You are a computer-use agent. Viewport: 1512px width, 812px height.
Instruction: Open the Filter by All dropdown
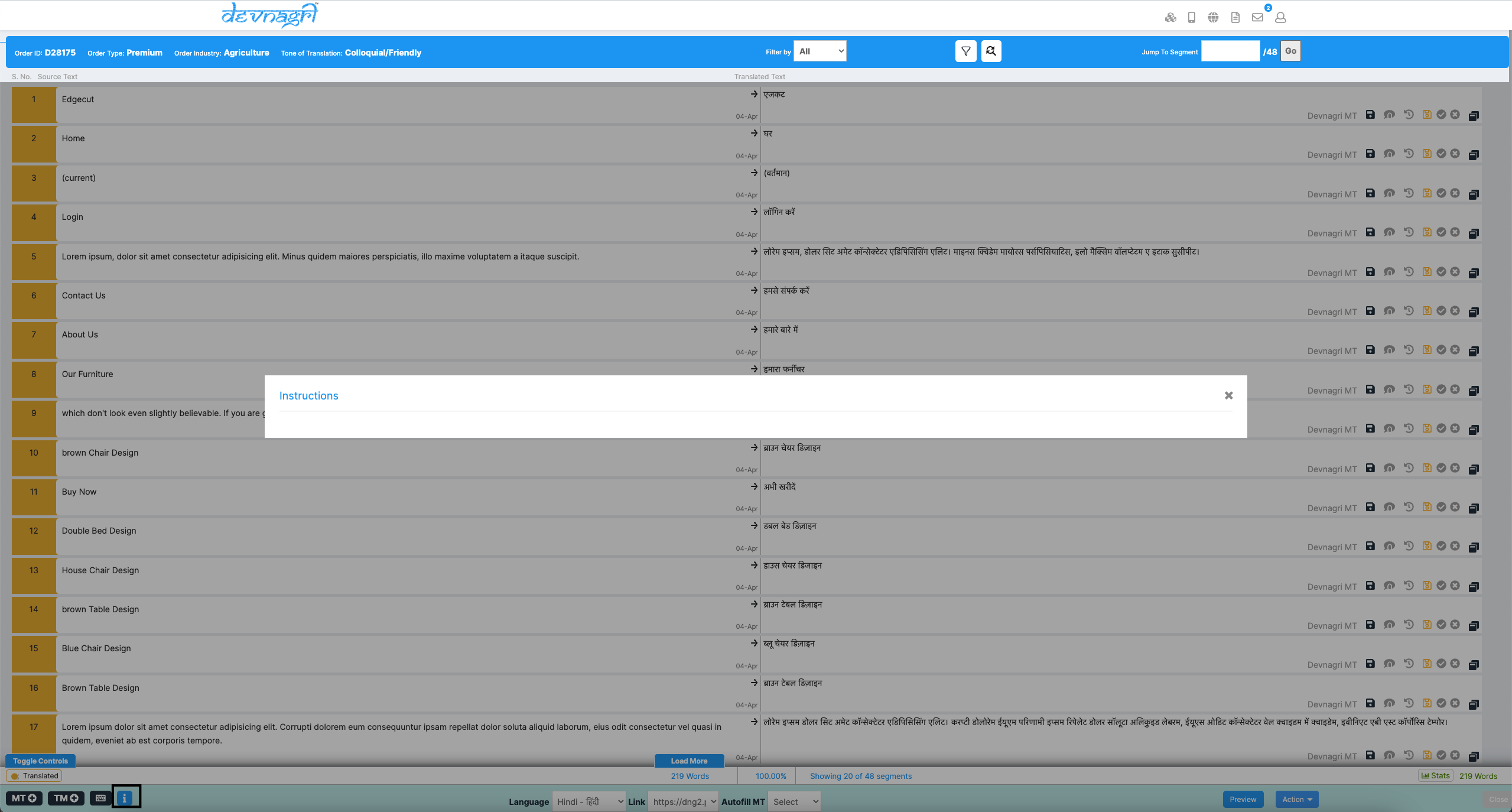pyautogui.click(x=820, y=51)
